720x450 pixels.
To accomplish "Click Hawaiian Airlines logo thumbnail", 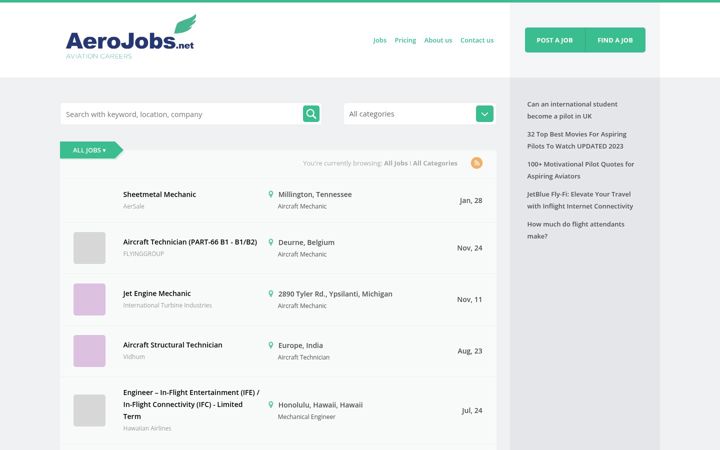I will [90, 411].
